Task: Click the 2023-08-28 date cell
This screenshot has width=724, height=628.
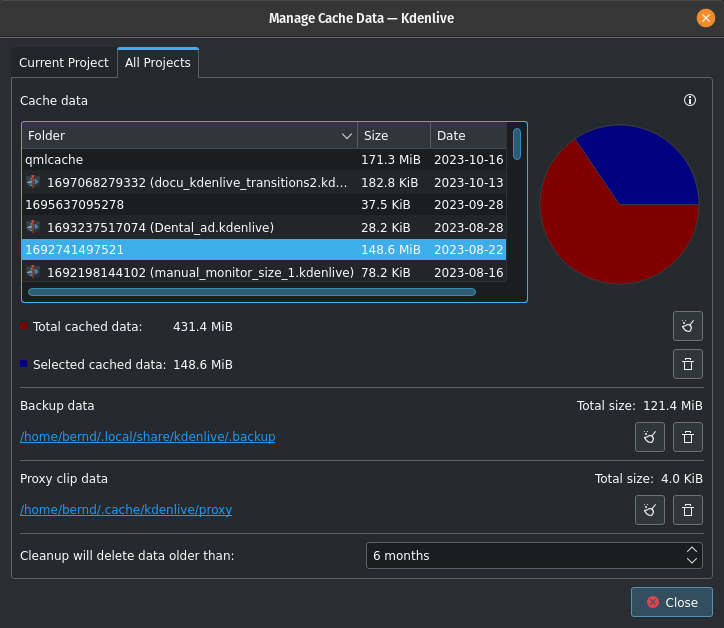Action: click(469, 227)
